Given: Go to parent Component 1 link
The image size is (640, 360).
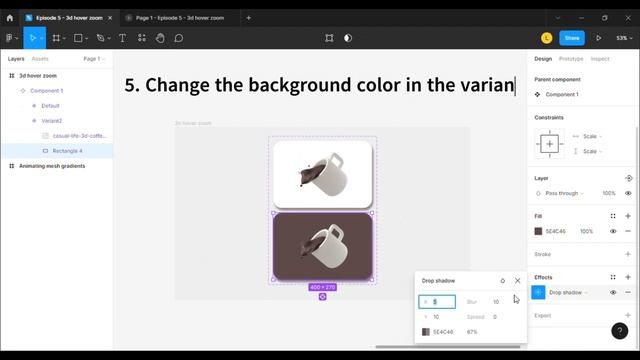Looking at the screenshot, I should click(x=562, y=94).
